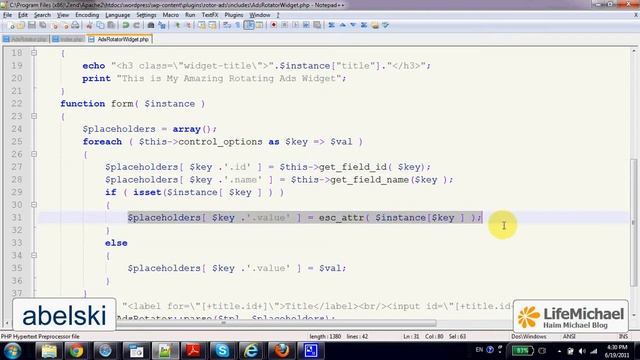Click the Open file toolbar icon
Screen dimensions: 640x360
(x=20, y=25)
